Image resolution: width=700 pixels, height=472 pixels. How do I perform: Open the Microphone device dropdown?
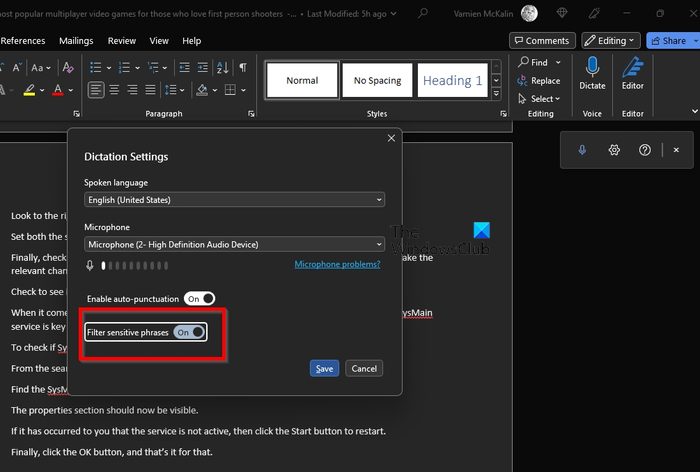coord(234,244)
